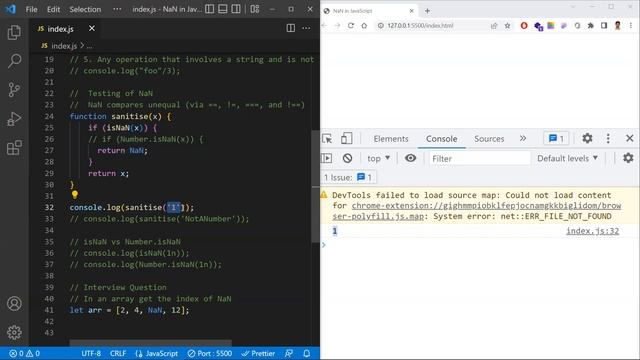The width and height of the screenshot is (640, 360).
Task: Open the Accounts menu in activity bar
Action: pyautogui.click(x=14, y=304)
